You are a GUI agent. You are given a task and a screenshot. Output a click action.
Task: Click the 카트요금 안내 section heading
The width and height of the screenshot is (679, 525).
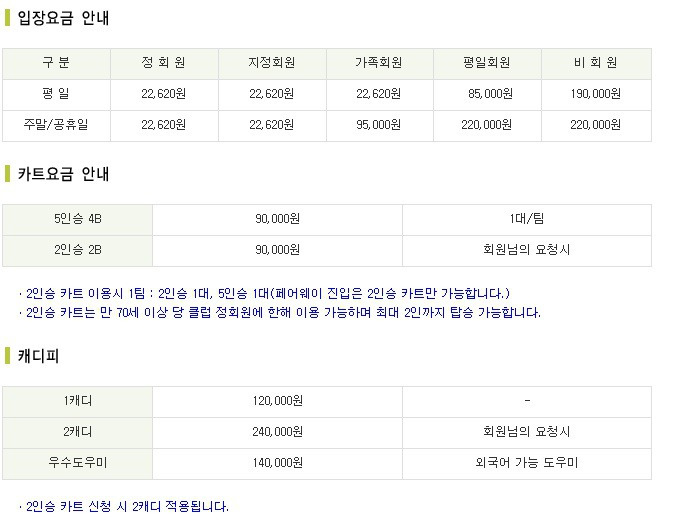point(63,174)
